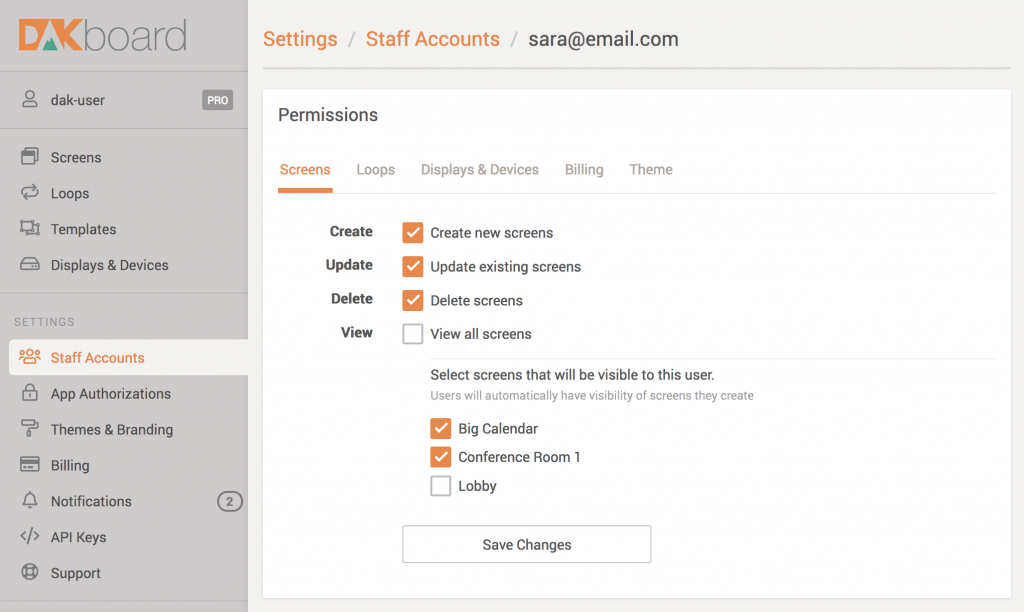Click the Delete row label
This screenshot has width=1024, height=612.
(x=352, y=298)
